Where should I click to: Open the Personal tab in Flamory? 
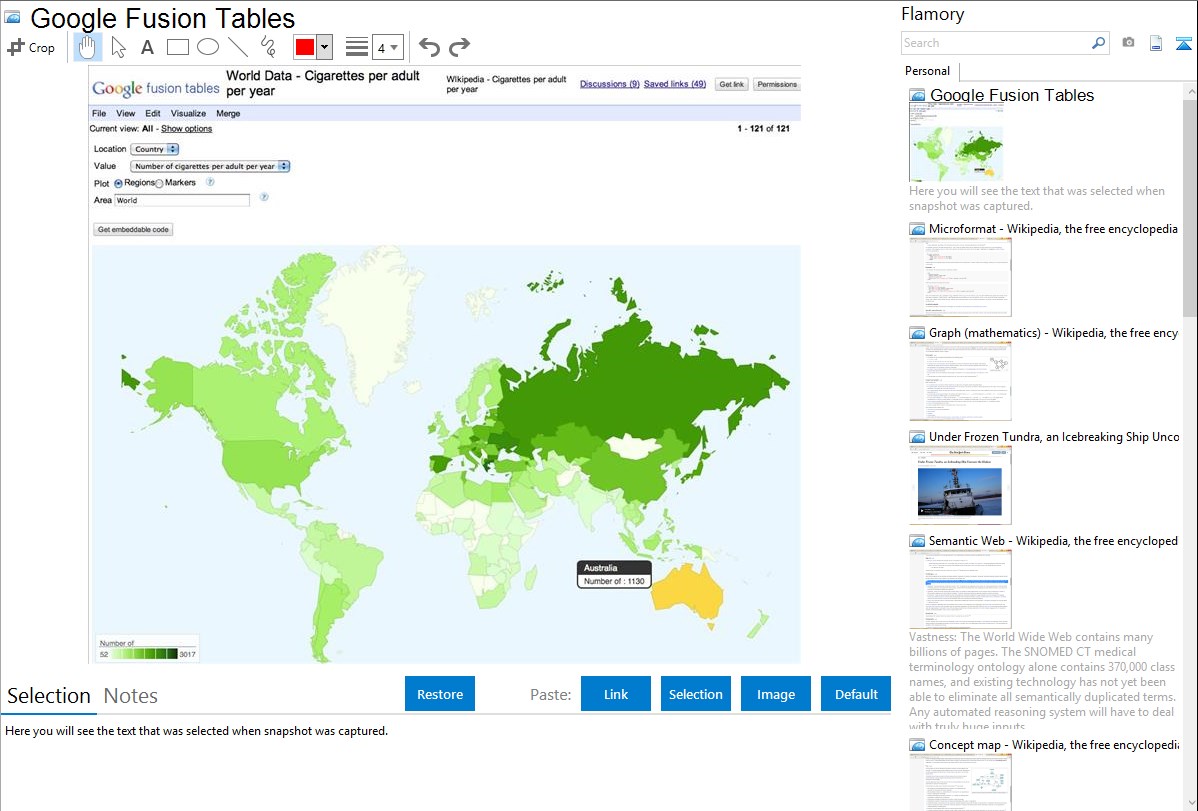(927, 71)
